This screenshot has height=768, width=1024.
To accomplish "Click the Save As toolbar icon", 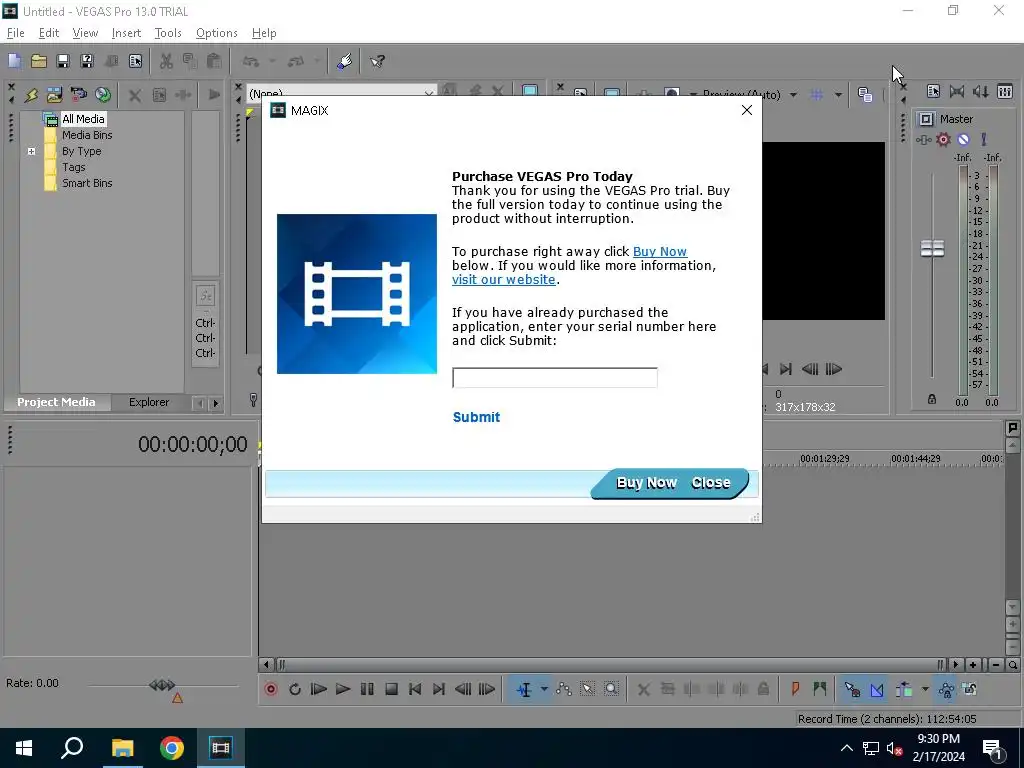I will (x=87, y=61).
